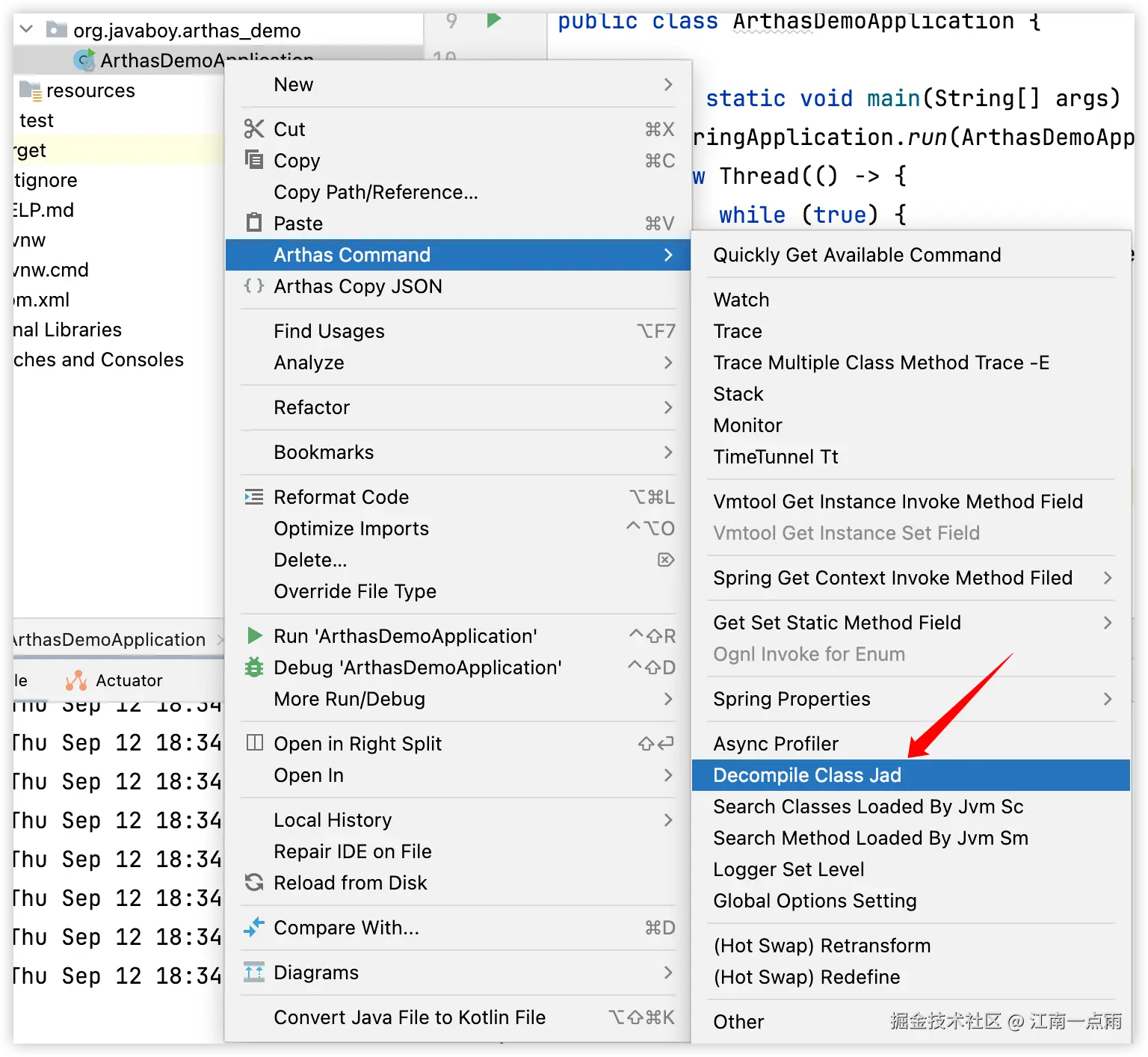This screenshot has width=1148, height=1057.
Task: Expand the Local History submenu arrow
Action: coord(668,820)
